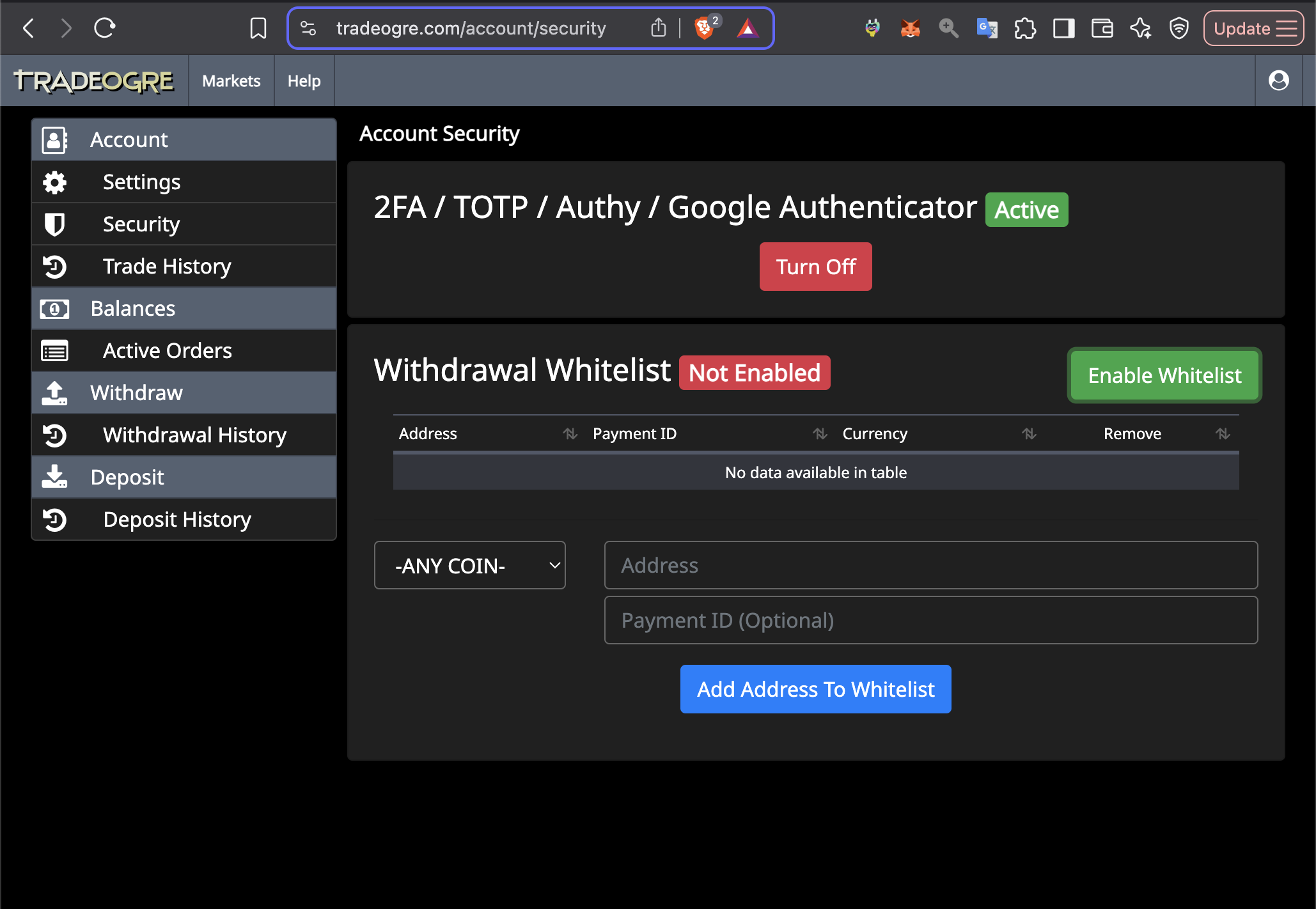Click the browser forward arrow

click(x=66, y=28)
